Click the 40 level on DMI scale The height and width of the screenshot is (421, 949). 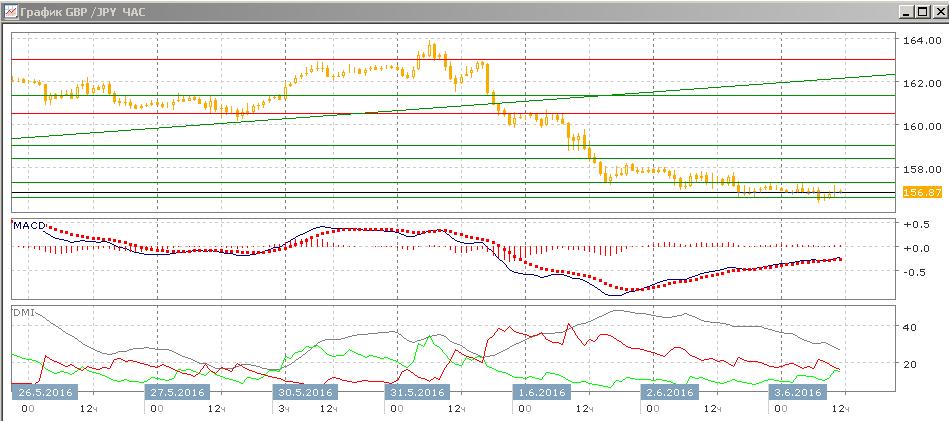(x=910, y=327)
